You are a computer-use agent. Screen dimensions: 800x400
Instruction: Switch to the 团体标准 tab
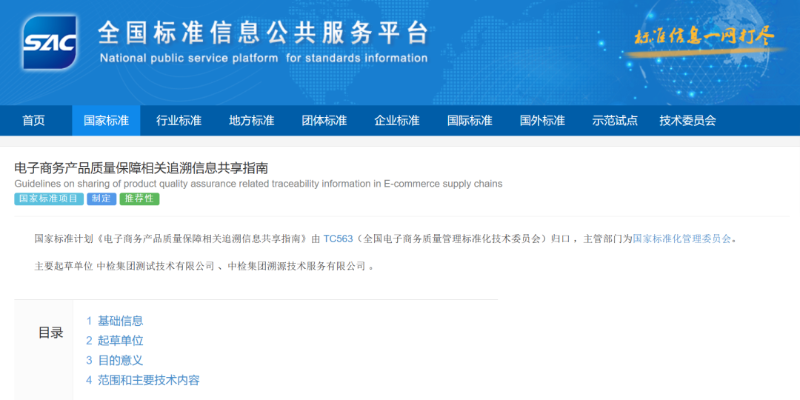click(x=324, y=121)
